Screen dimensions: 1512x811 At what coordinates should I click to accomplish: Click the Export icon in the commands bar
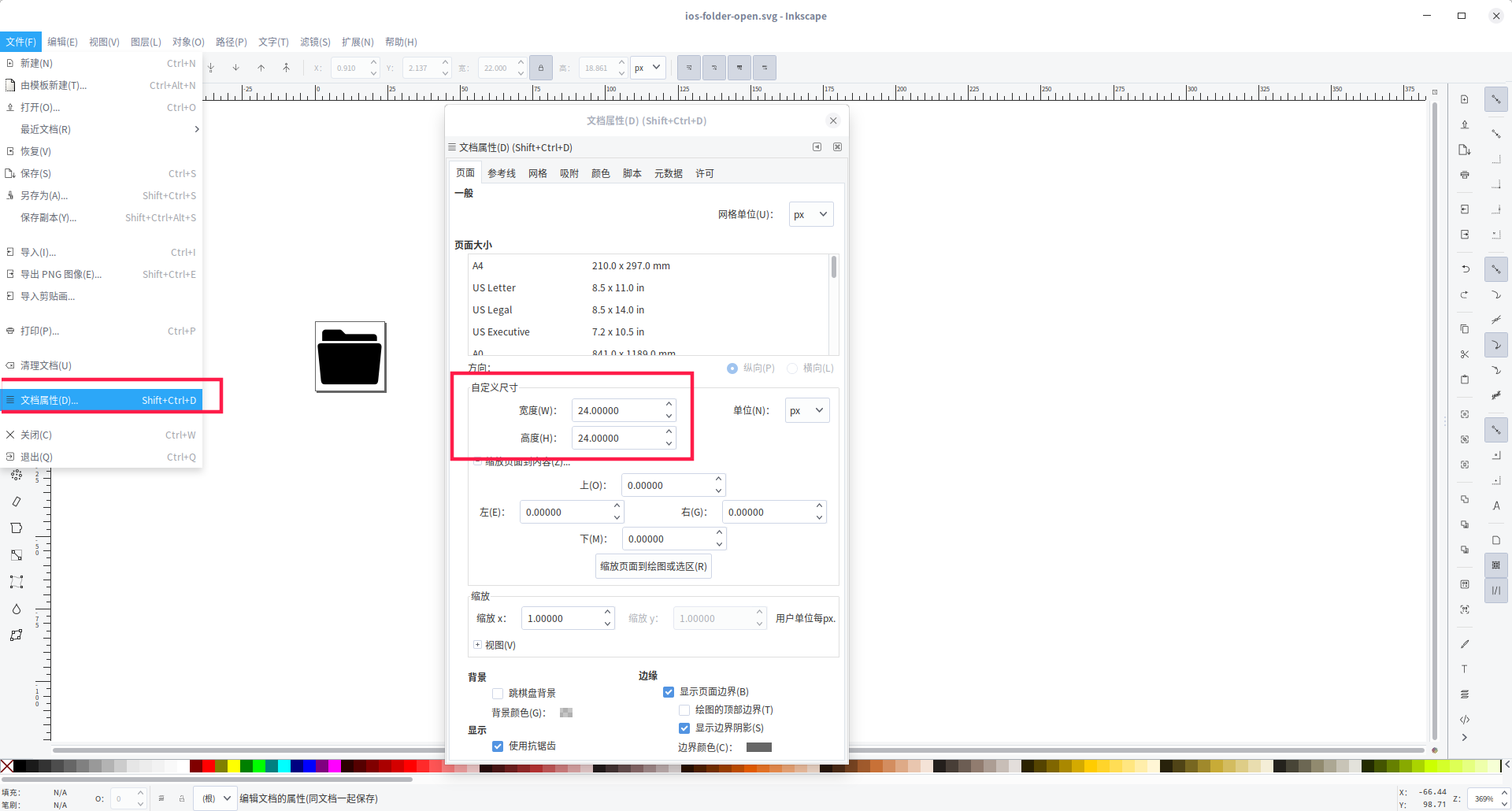(x=1465, y=235)
